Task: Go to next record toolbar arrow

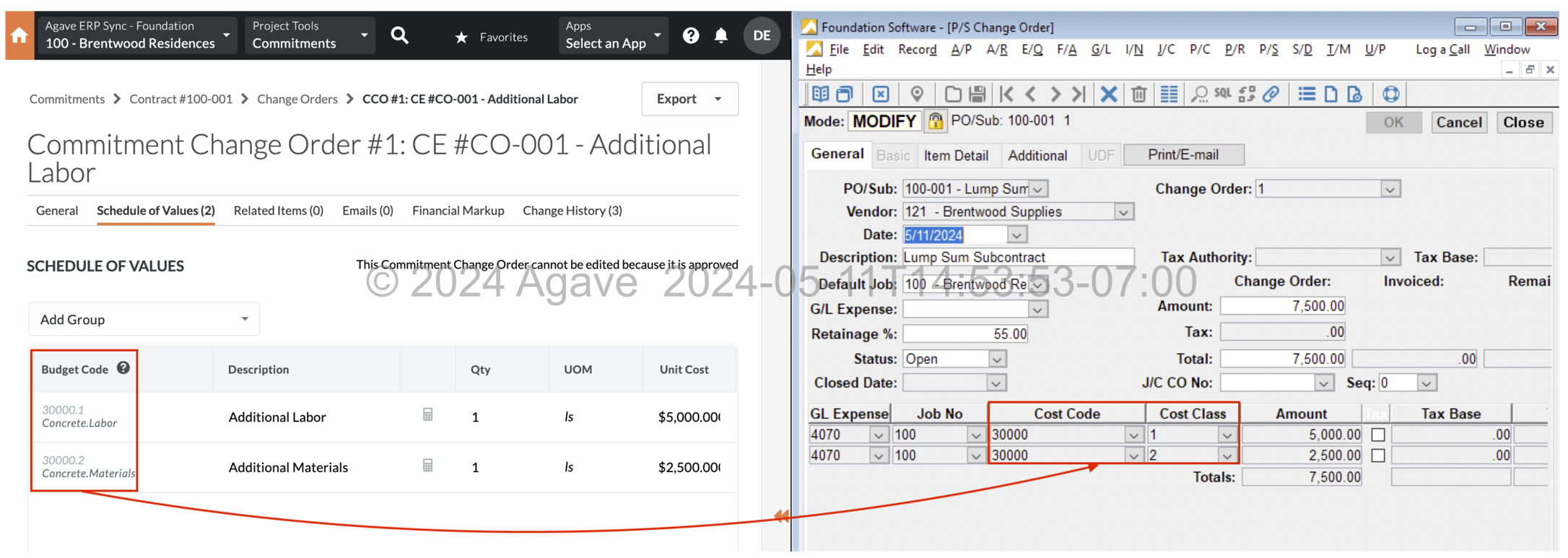Action: pos(1055,94)
